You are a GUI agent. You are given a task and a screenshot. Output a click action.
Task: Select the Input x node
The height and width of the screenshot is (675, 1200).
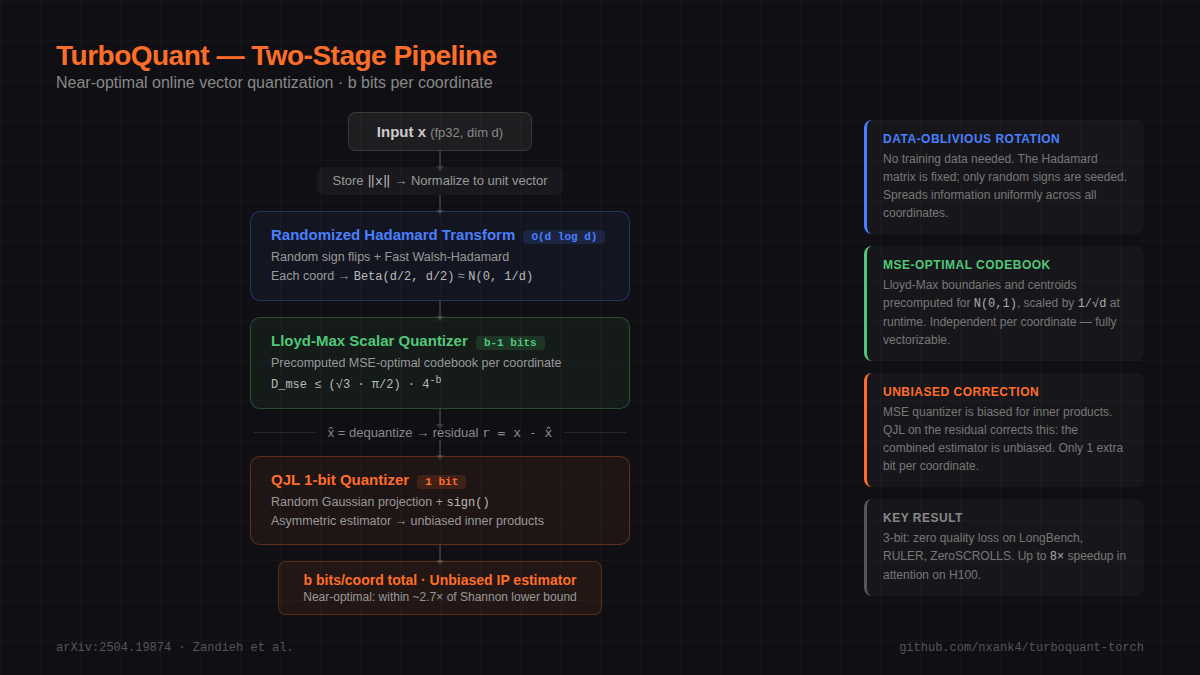439,131
